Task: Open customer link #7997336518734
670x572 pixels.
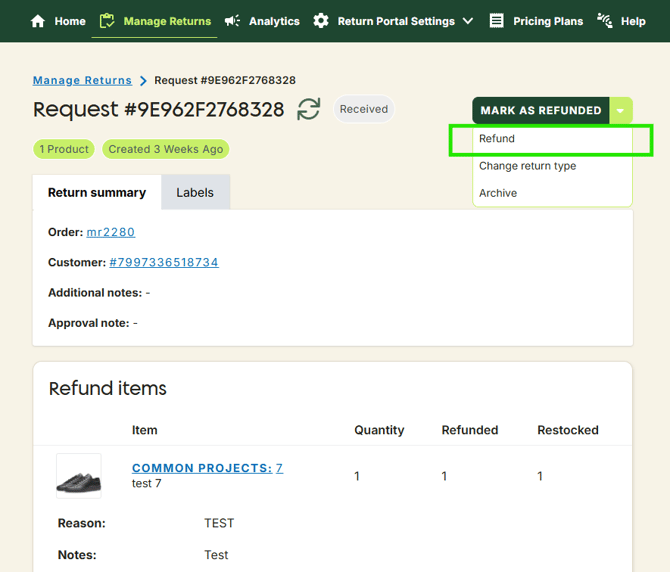Action: (x=164, y=262)
